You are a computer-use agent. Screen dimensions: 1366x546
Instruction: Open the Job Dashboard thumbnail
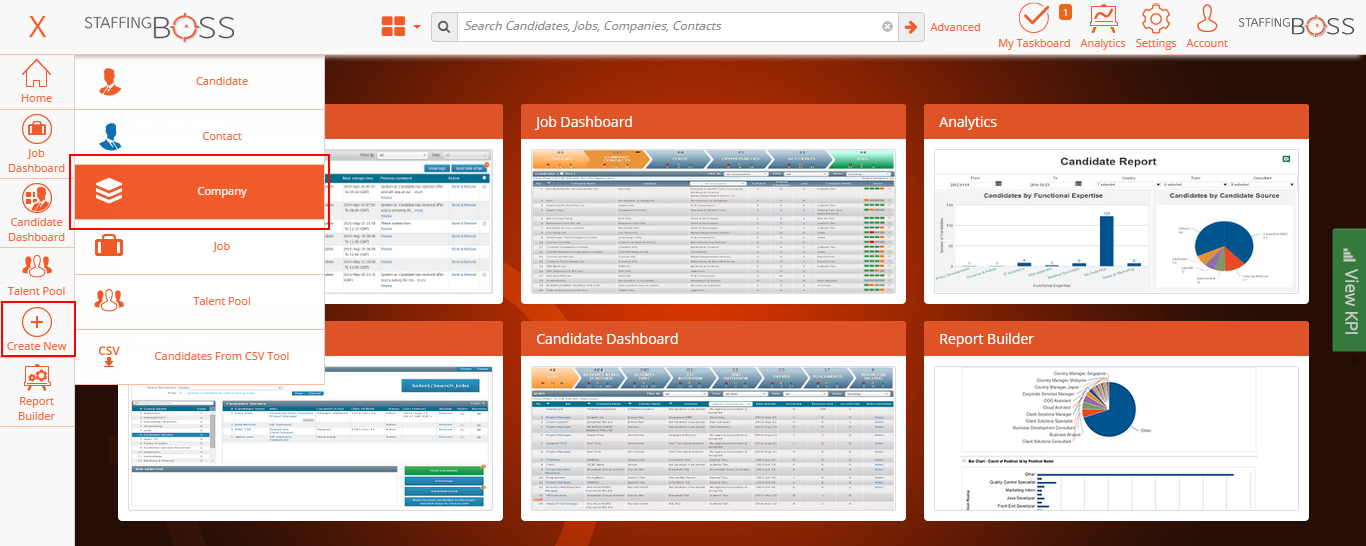point(713,221)
